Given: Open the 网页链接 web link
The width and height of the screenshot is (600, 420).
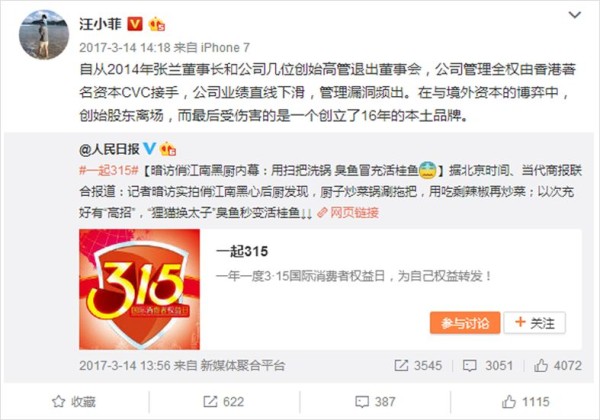Looking at the screenshot, I should (x=348, y=212).
